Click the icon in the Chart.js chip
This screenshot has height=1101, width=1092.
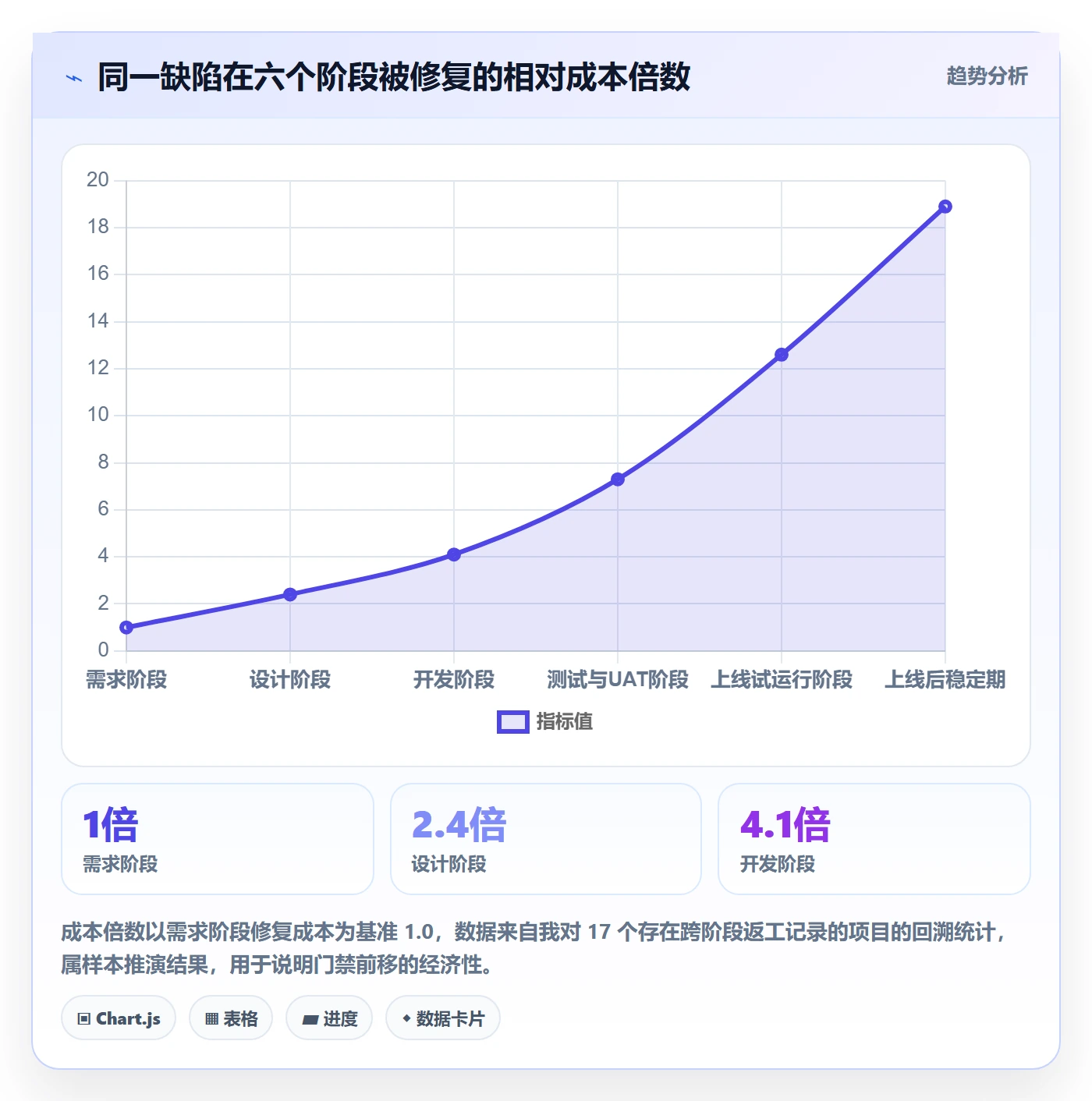tap(84, 1019)
